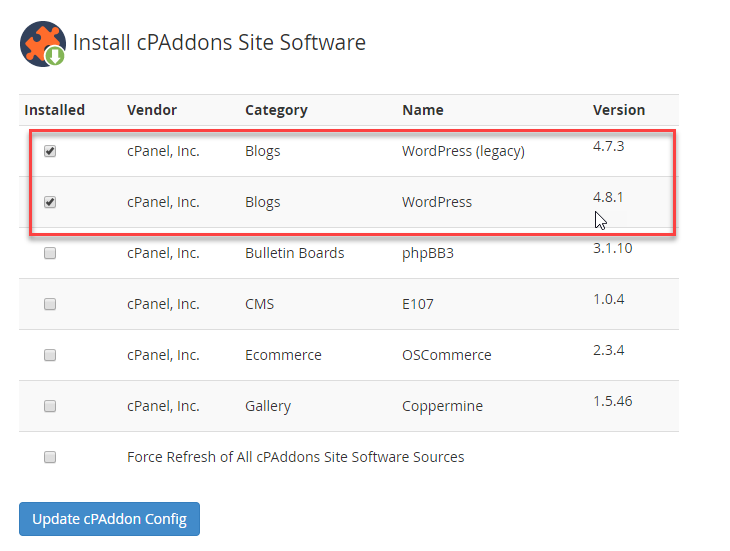Select the phpBB3 name in the table
Screen dimensions: 730x551
click(x=428, y=253)
